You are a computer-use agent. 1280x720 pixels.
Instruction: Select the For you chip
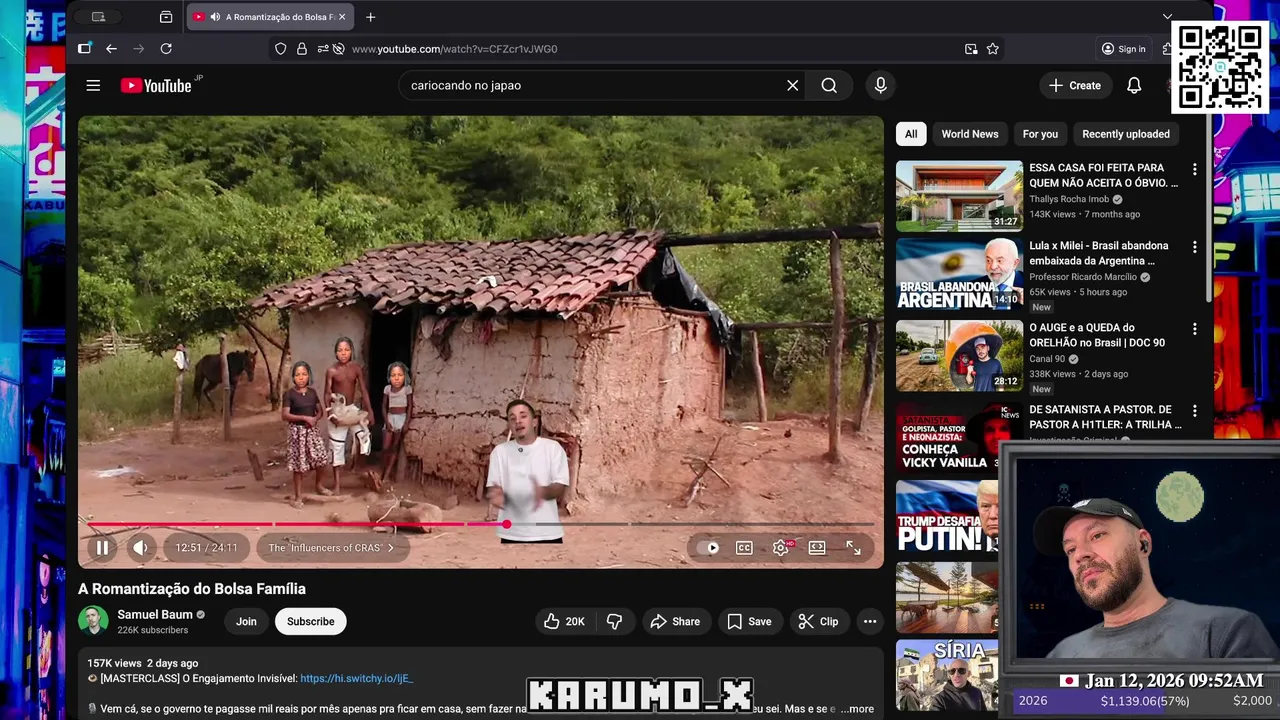(x=1040, y=134)
